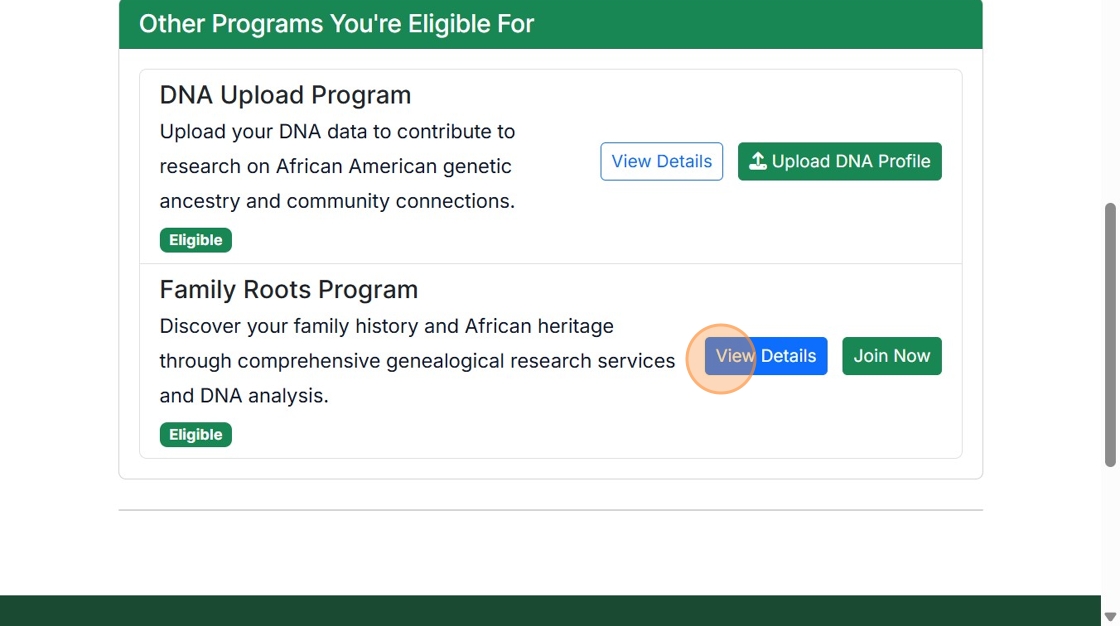Viewport: 1120px width, 626px height.
Task: Click the DNA Upload Program description text
Action: point(337,166)
